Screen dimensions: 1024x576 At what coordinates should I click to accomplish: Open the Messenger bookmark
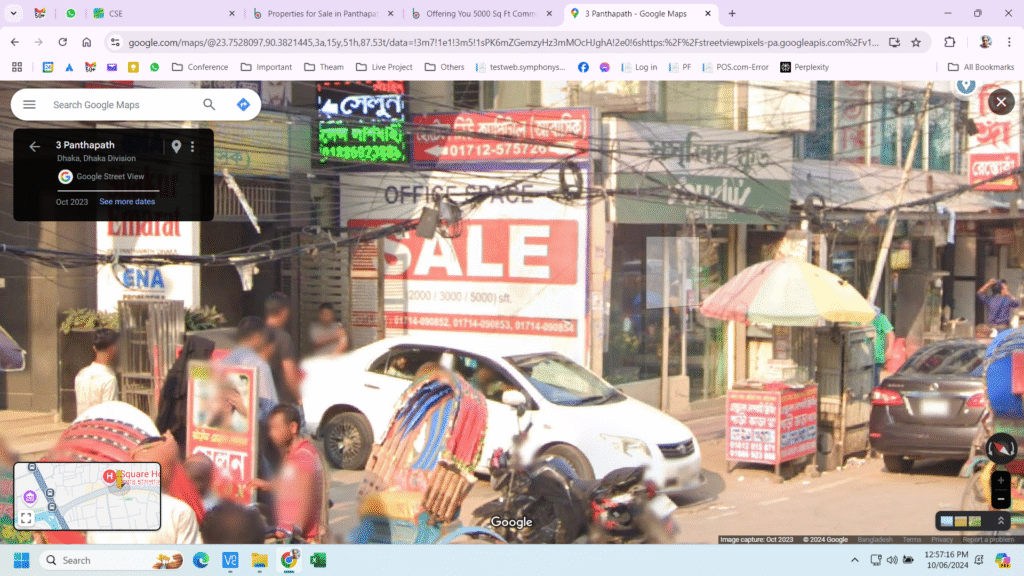(605, 67)
